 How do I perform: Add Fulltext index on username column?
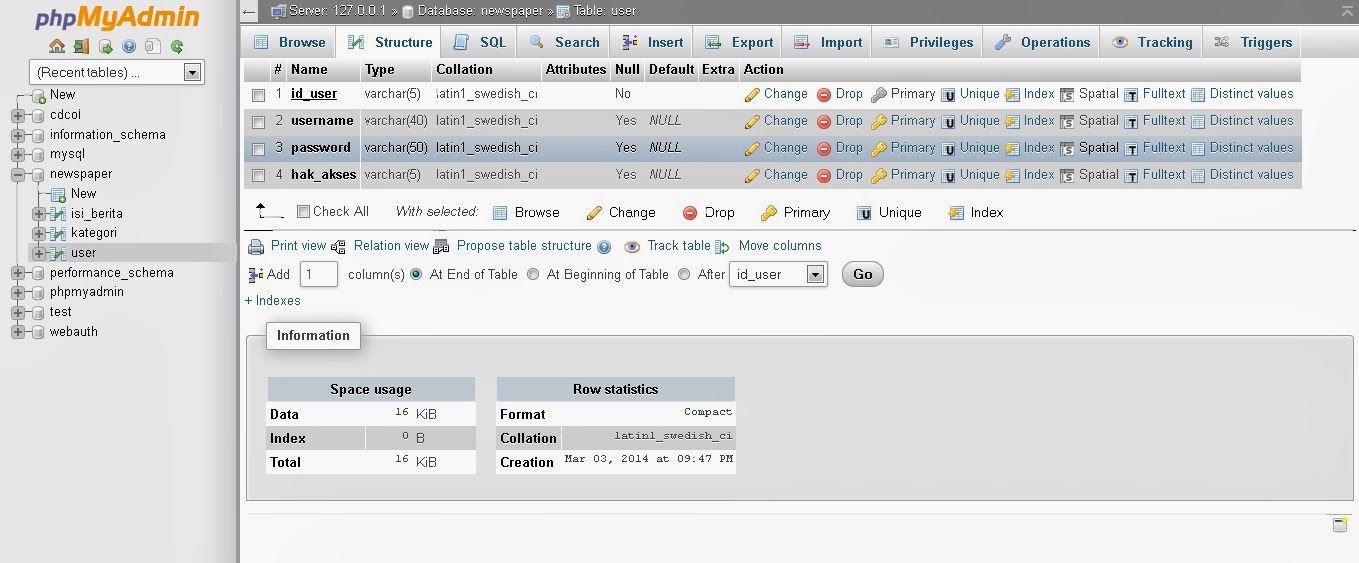coord(1155,121)
